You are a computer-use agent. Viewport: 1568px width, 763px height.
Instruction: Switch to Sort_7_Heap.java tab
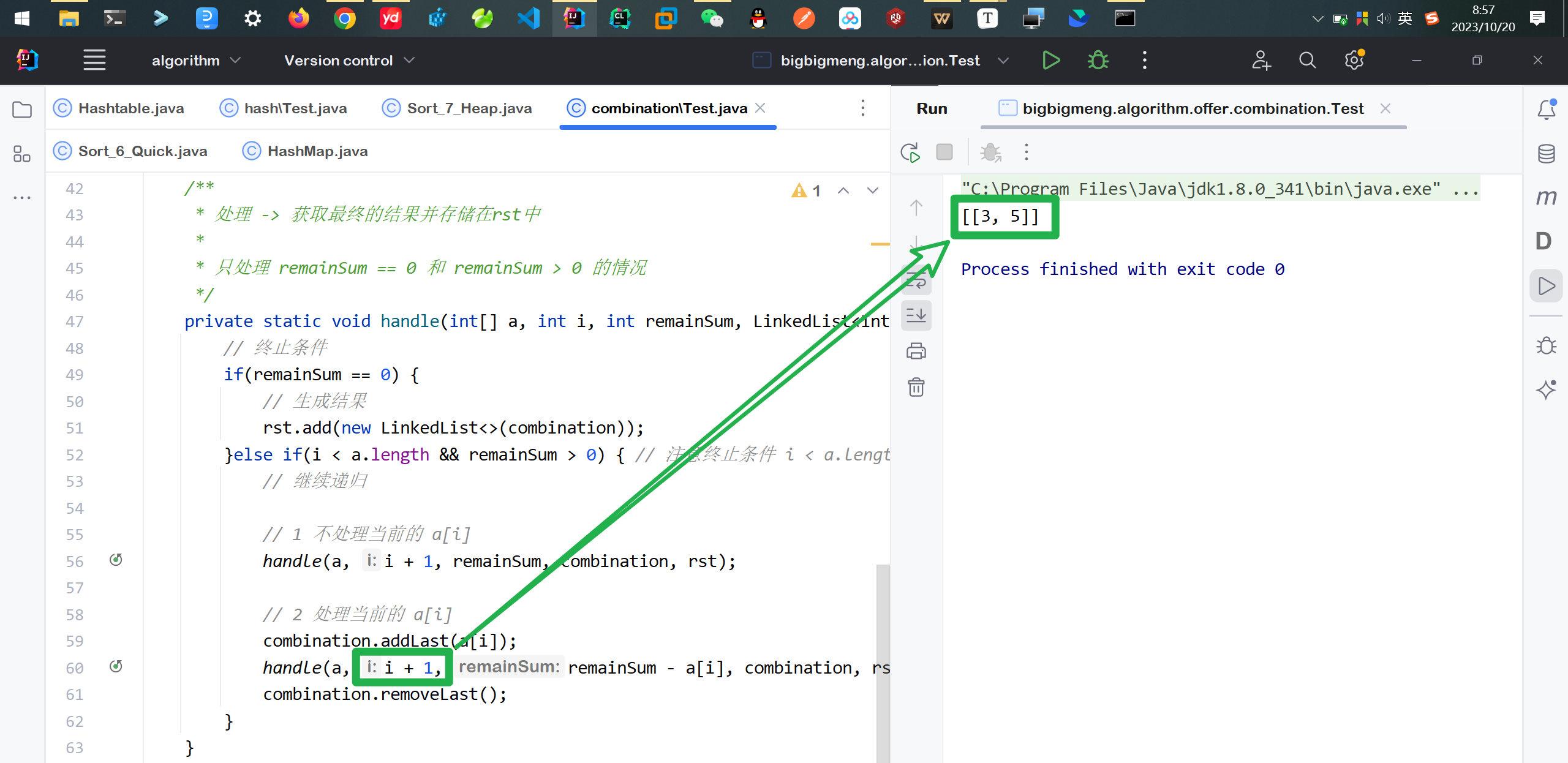(457, 108)
